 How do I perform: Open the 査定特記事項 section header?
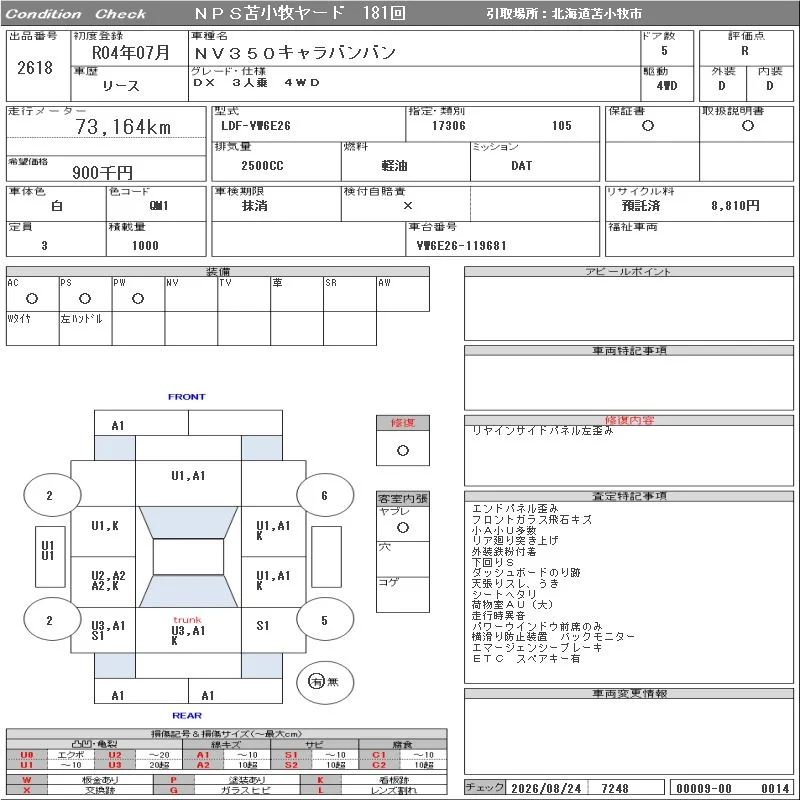pyautogui.click(x=629, y=496)
